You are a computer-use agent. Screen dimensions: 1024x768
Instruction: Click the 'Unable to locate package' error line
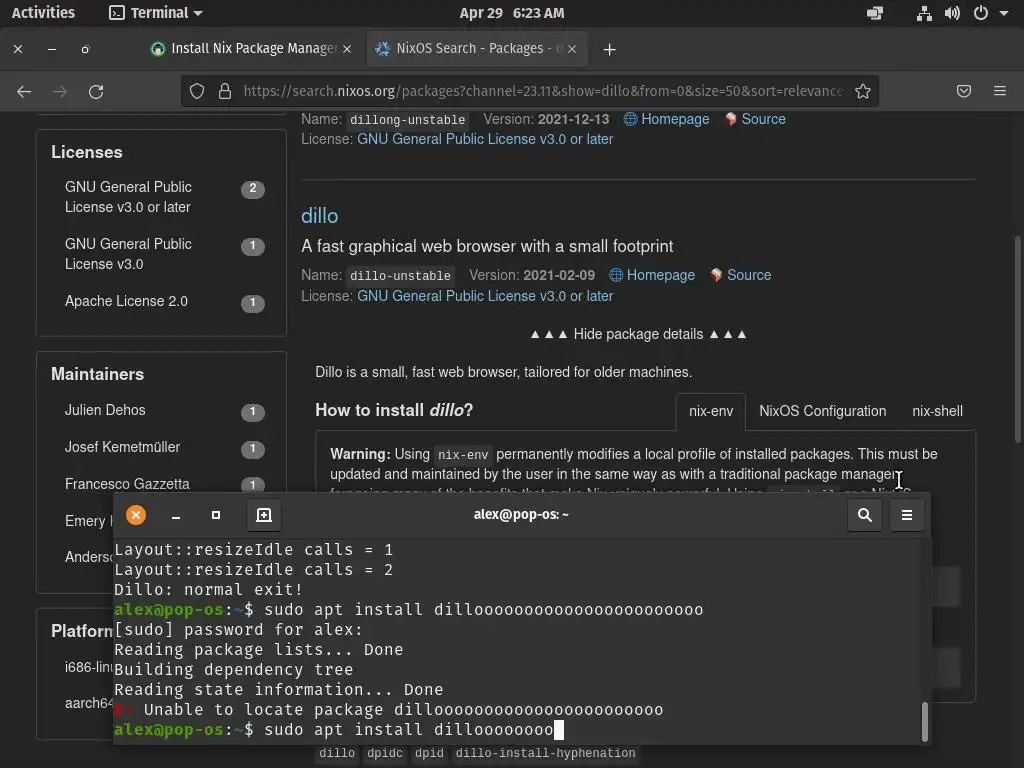pyautogui.click(x=389, y=710)
